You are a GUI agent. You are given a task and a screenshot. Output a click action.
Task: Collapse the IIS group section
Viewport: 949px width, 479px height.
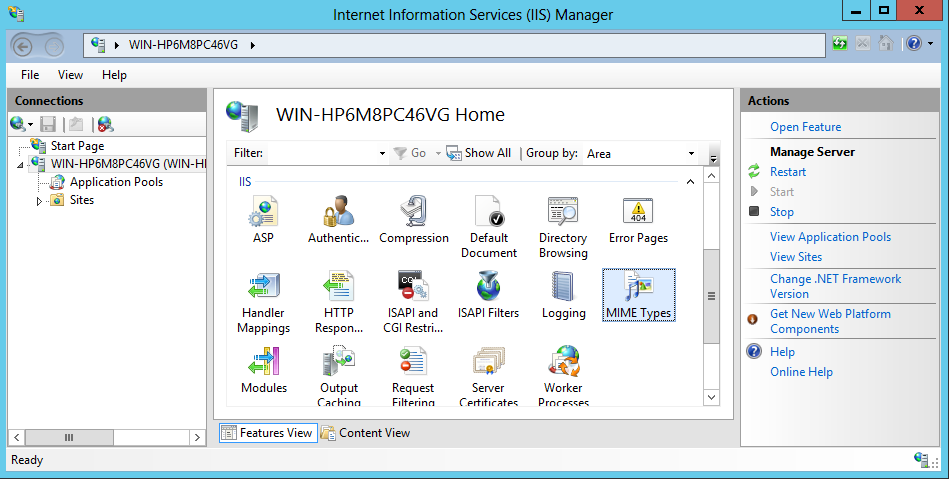coord(690,182)
